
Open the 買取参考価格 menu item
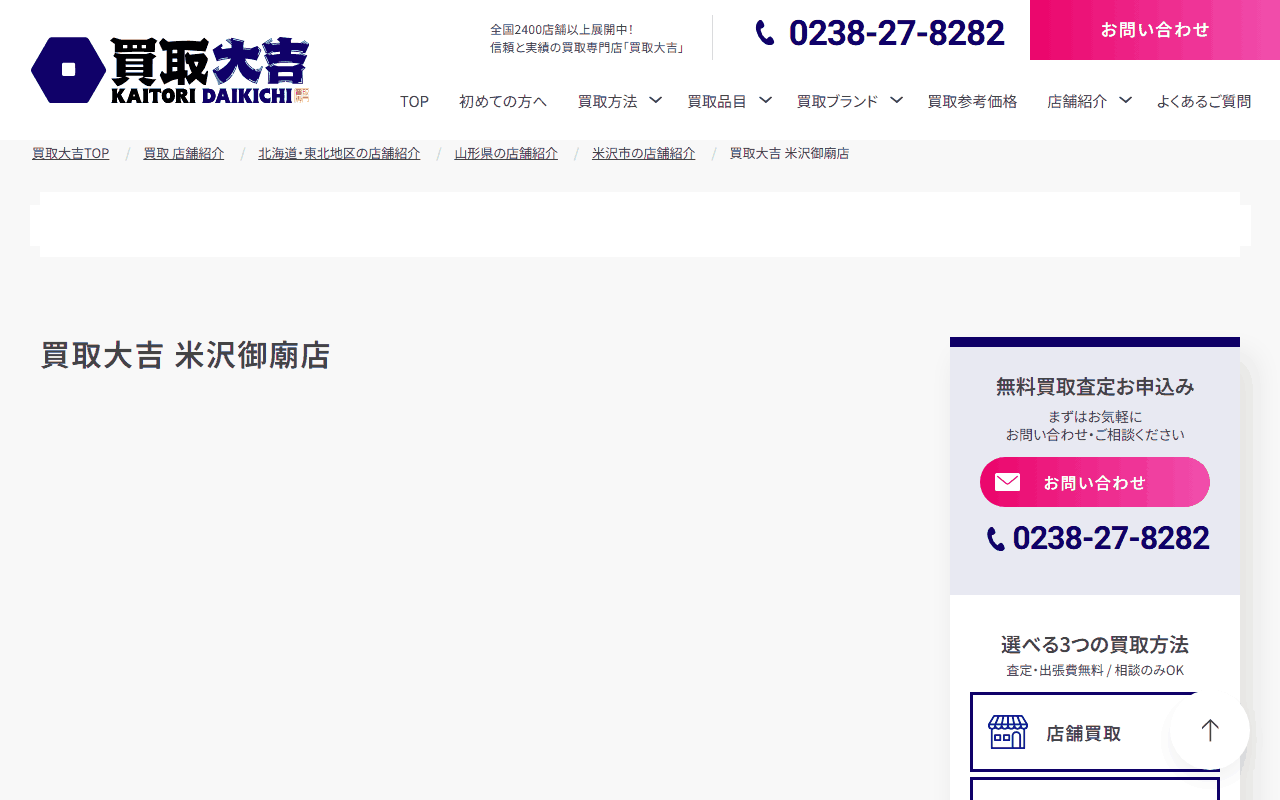point(972,101)
